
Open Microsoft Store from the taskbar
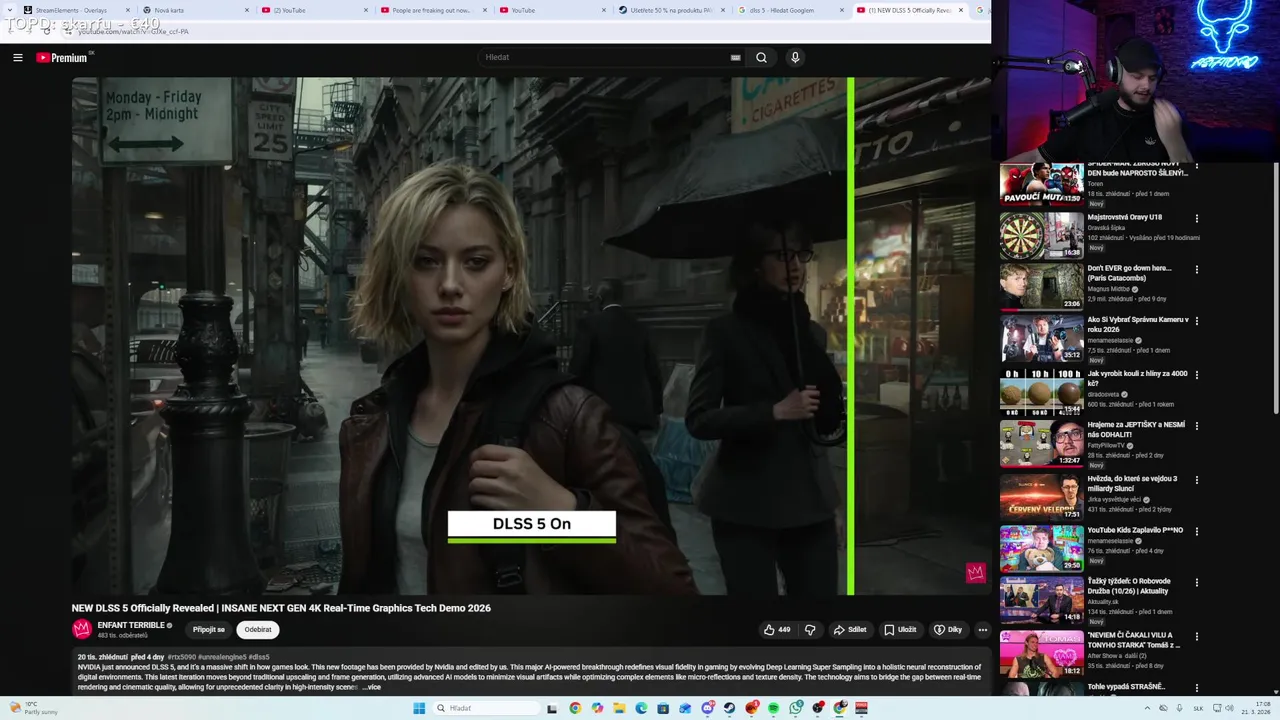coord(663,708)
